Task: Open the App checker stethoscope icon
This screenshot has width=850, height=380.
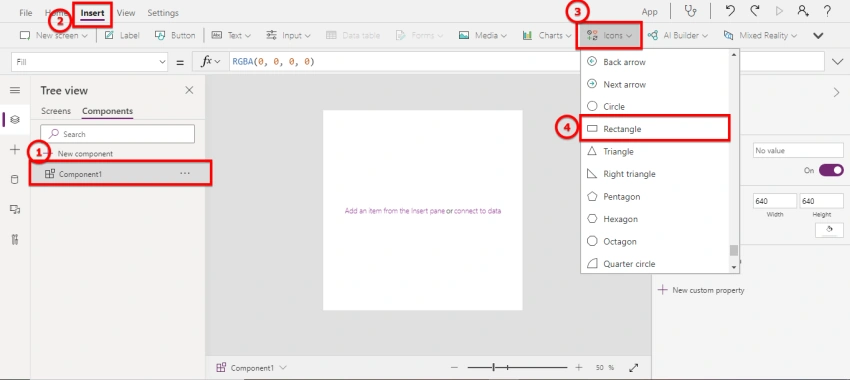Action: coord(691,11)
